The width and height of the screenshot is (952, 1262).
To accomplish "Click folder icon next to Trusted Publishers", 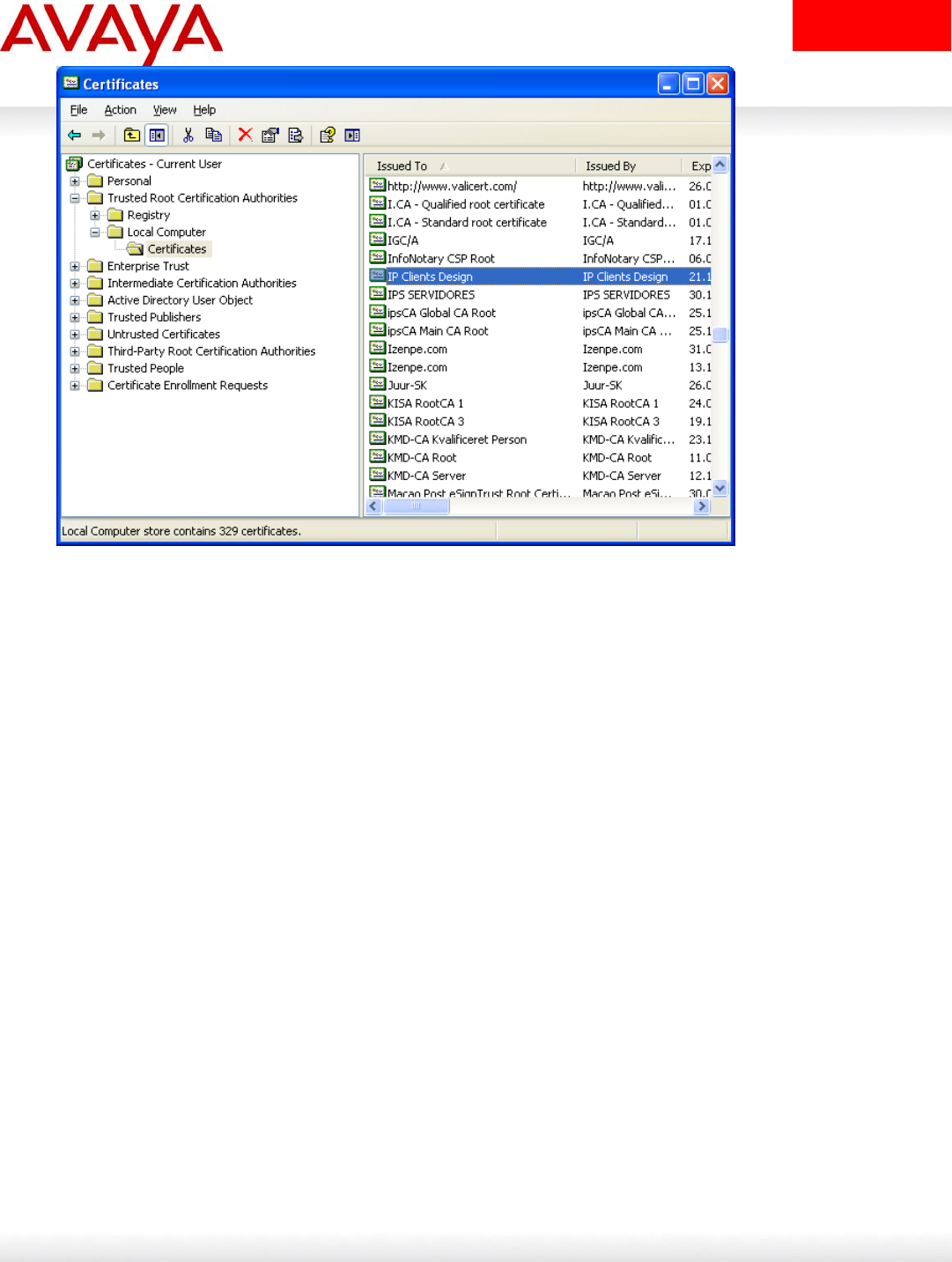I will click(95, 317).
